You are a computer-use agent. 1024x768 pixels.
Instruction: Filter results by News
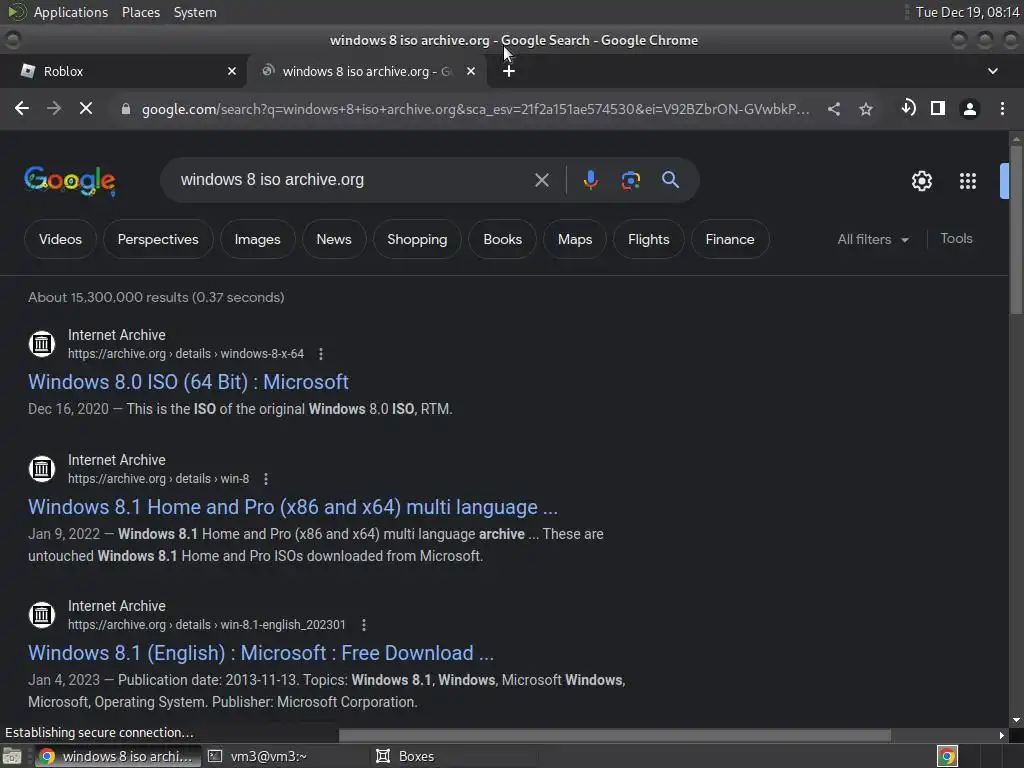coord(334,239)
